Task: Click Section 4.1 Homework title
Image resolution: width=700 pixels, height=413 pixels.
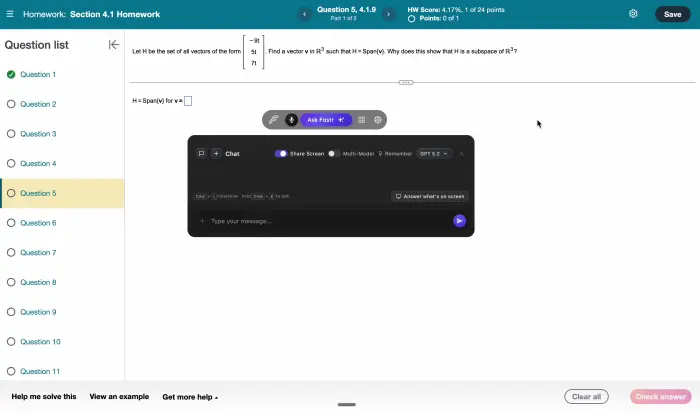Action: 115,14
